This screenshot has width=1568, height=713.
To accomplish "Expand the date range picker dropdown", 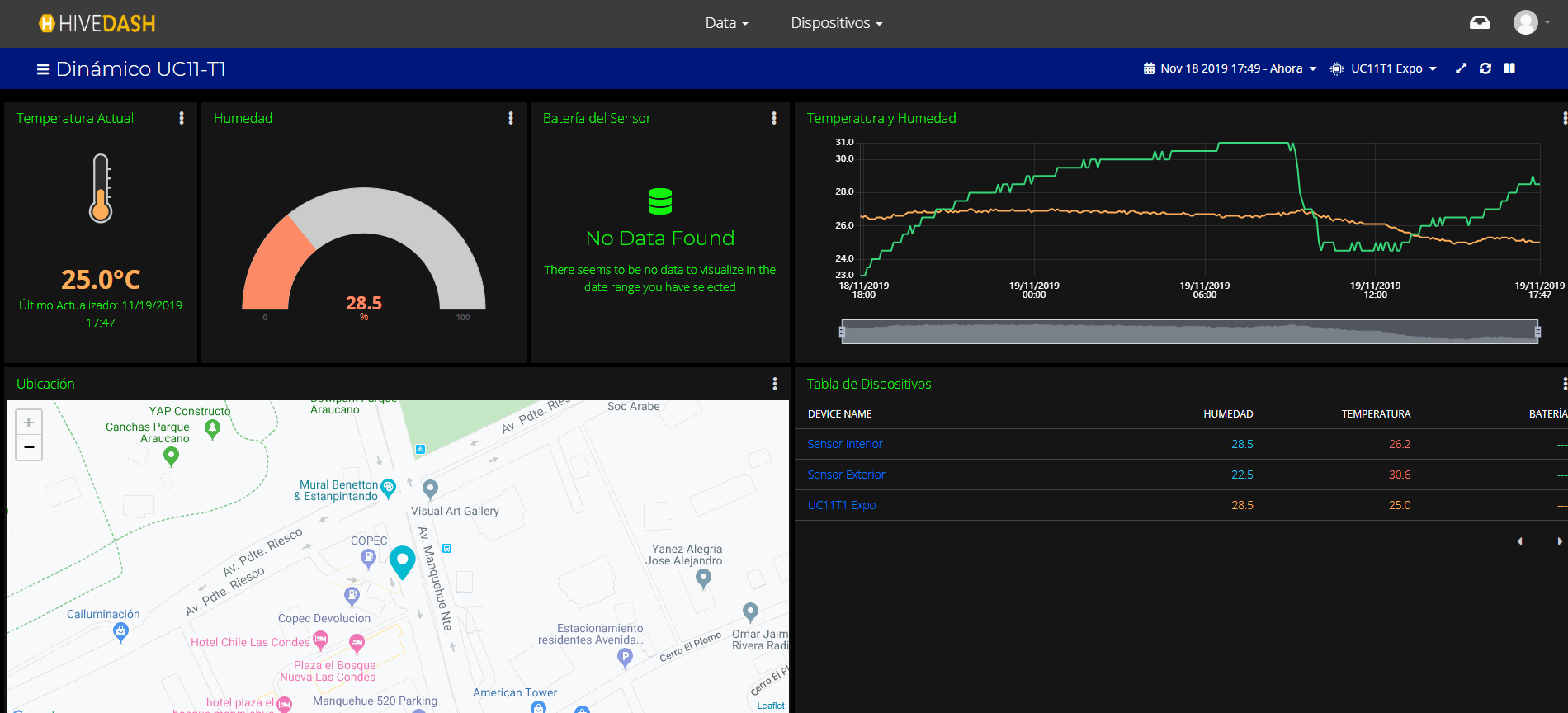I will [1230, 68].
